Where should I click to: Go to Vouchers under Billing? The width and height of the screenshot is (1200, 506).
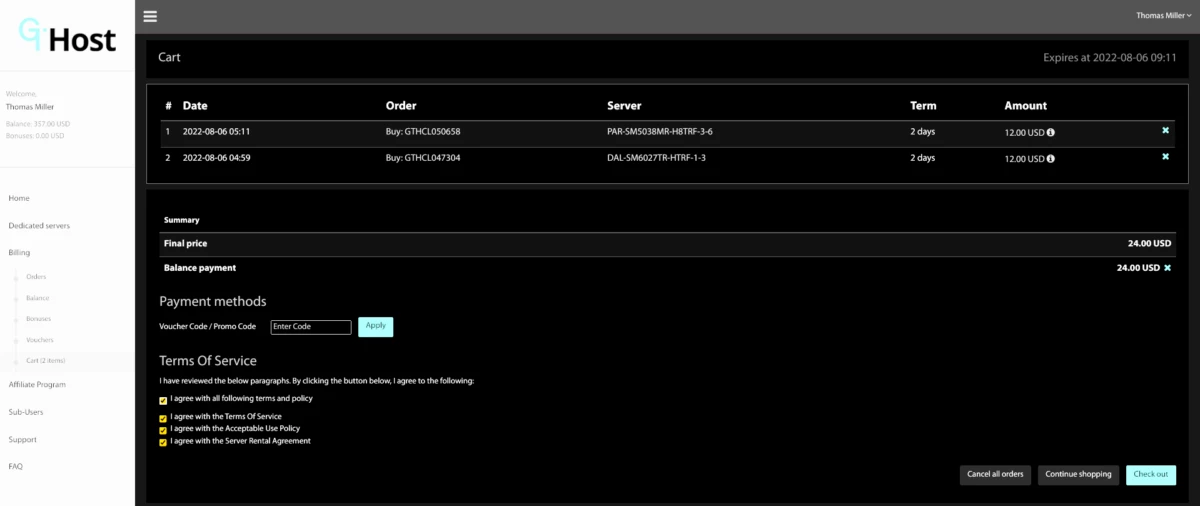point(40,340)
